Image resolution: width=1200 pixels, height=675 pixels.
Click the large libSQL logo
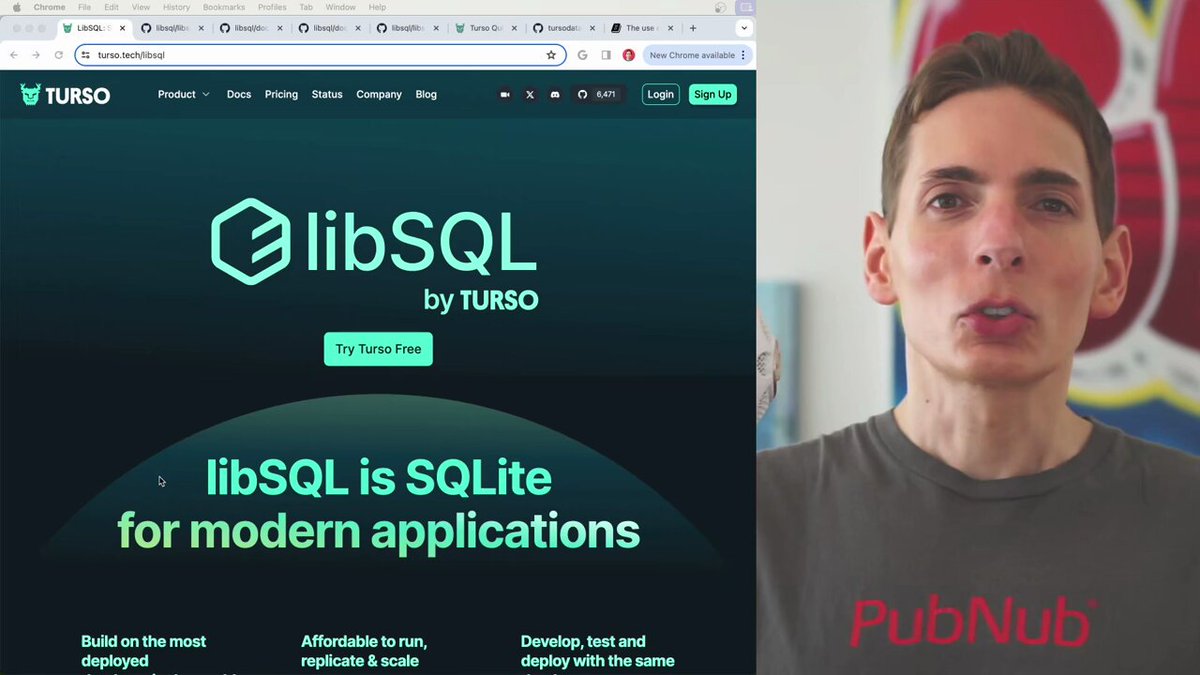coord(374,241)
